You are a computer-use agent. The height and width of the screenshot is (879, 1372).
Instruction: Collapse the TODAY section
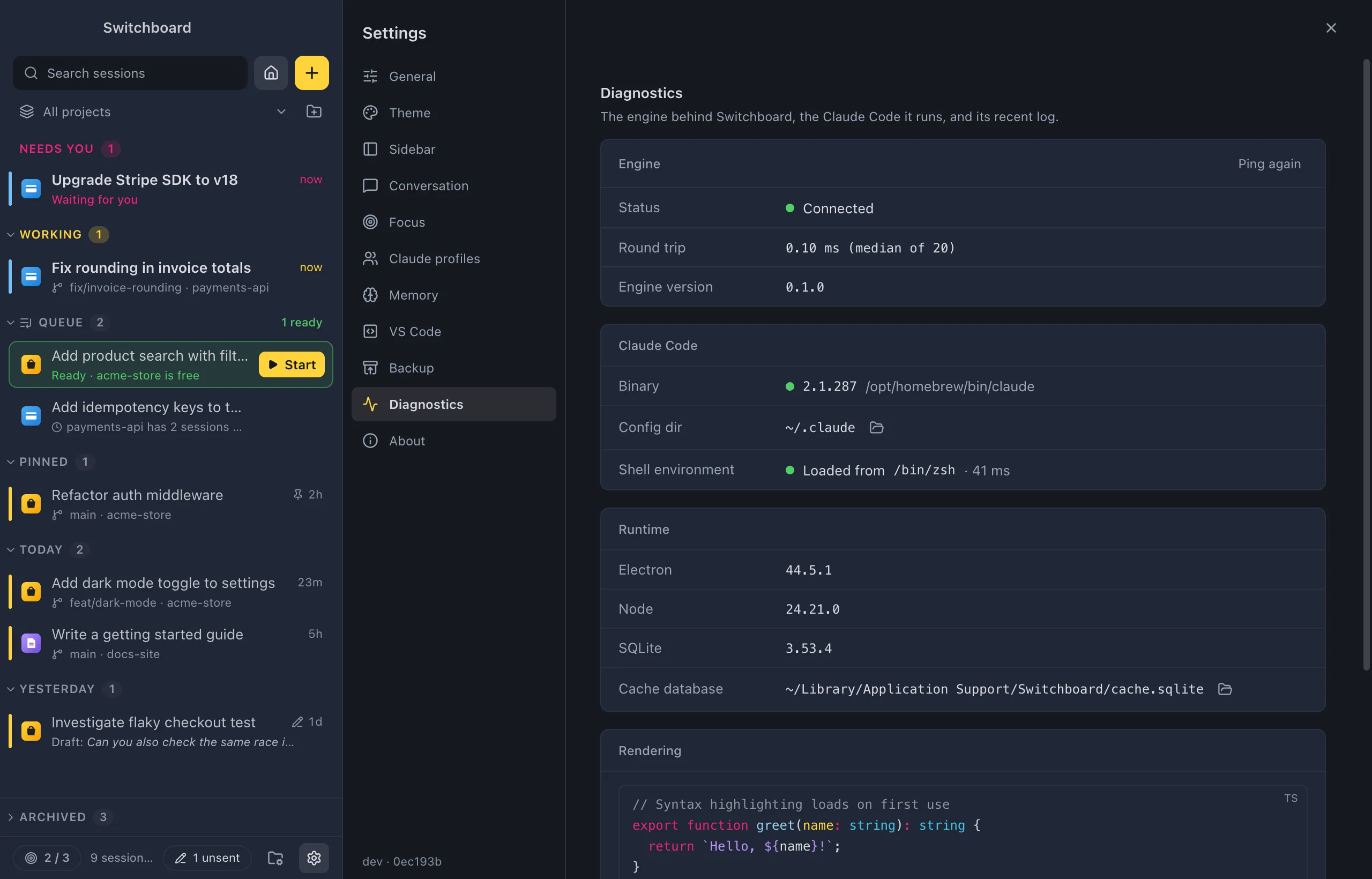[10, 550]
